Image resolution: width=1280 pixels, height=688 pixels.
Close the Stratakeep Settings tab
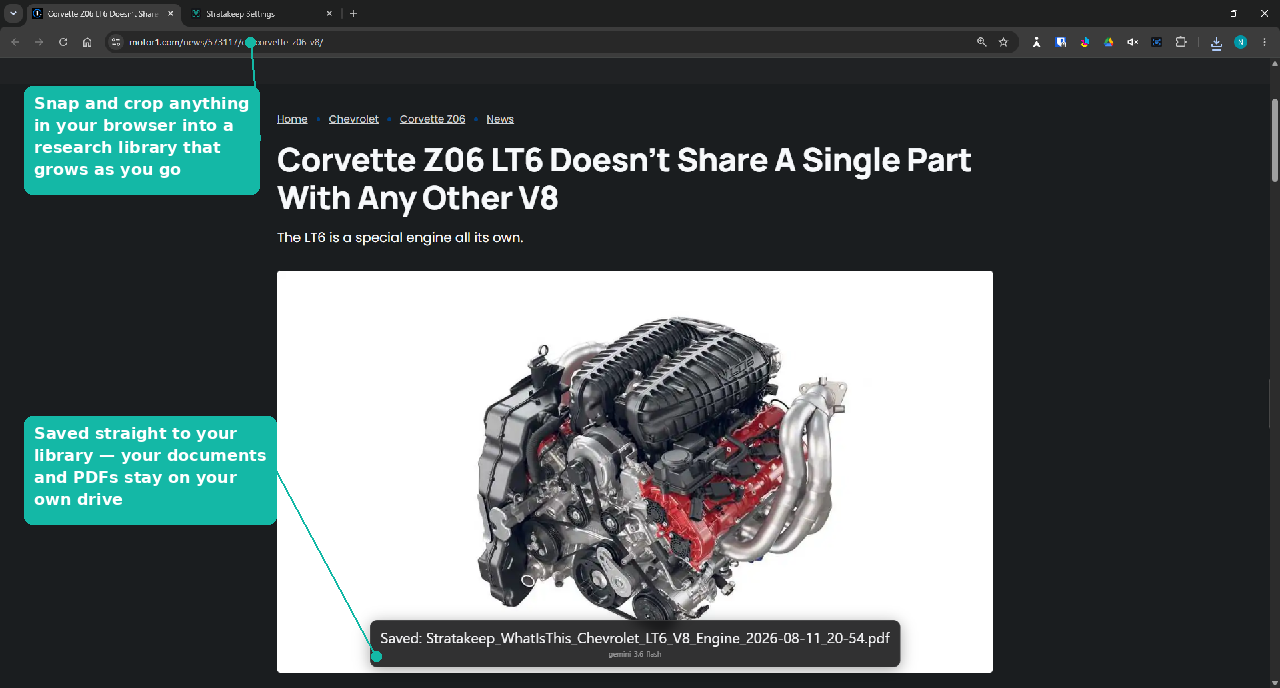(328, 14)
